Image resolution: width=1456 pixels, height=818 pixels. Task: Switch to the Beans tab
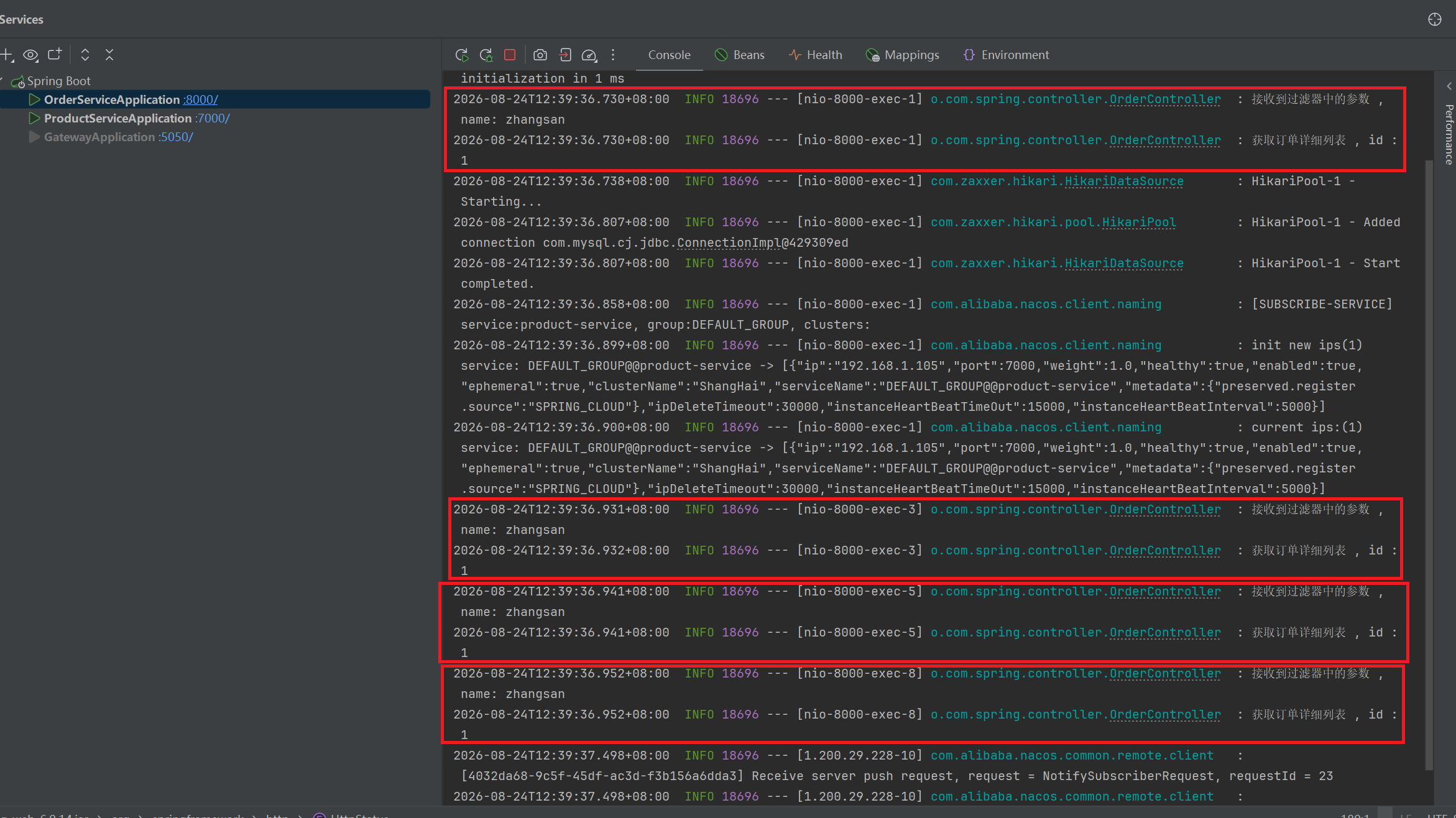740,55
